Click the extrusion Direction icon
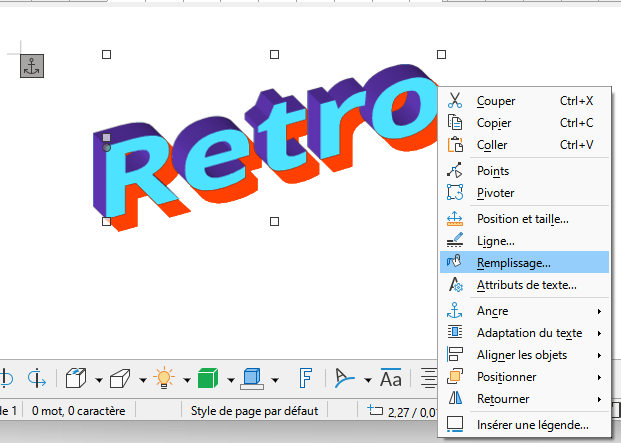 (120, 378)
